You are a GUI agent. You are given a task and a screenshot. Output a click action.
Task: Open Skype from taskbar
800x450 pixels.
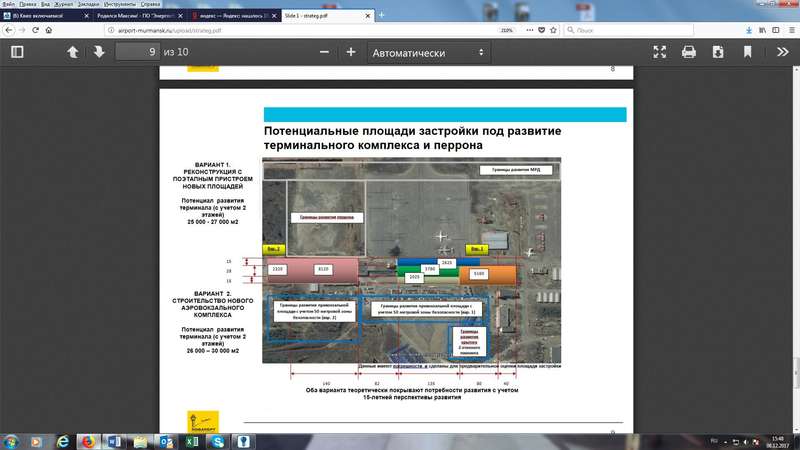pyautogui.click(x=218, y=442)
